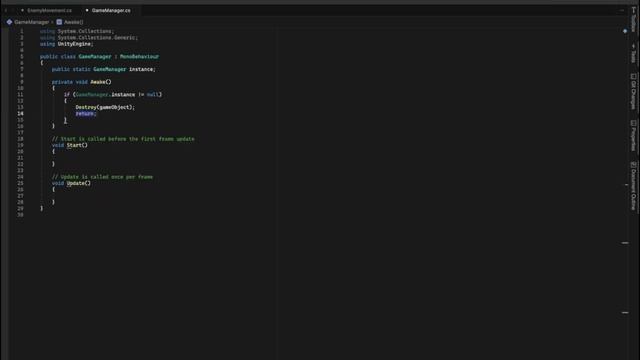Click 'MonoBehaviour' in the class declaration
This screenshot has width=640, height=360.
pos(139,57)
